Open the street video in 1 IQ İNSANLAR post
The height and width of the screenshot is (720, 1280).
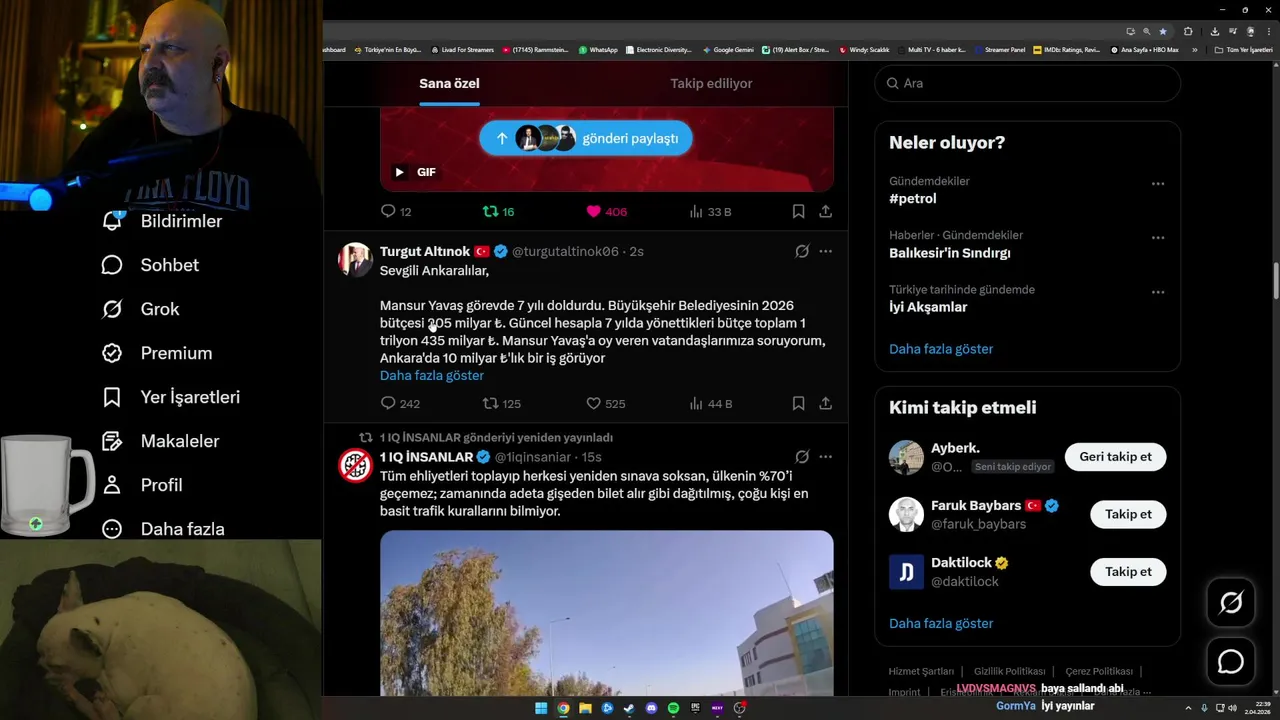[606, 613]
